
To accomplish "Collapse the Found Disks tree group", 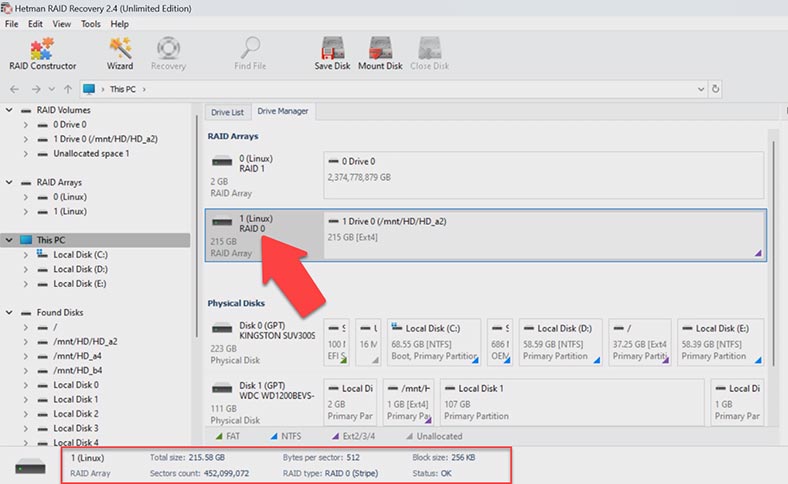I will coord(9,312).
